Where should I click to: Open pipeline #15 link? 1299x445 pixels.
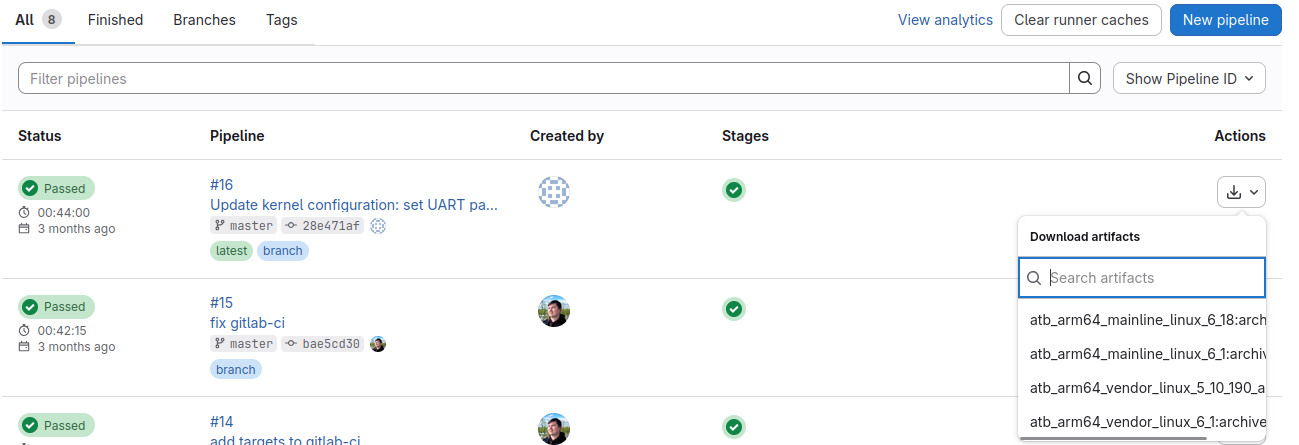pos(221,303)
